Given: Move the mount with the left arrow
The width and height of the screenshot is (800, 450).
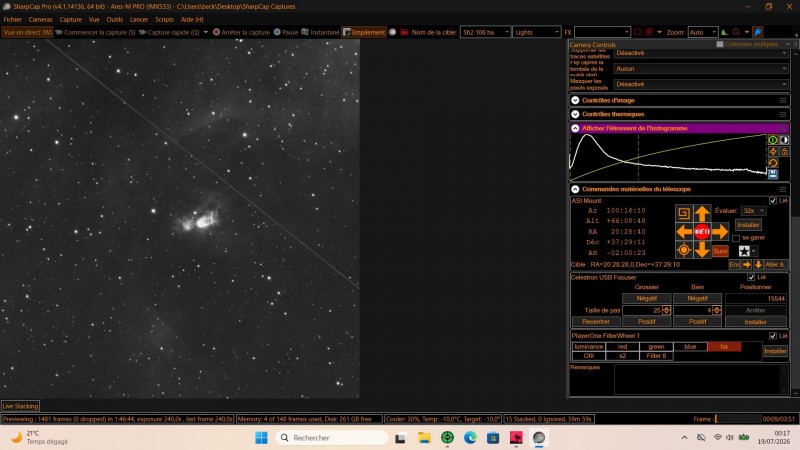Looking at the screenshot, I should [x=684, y=232].
